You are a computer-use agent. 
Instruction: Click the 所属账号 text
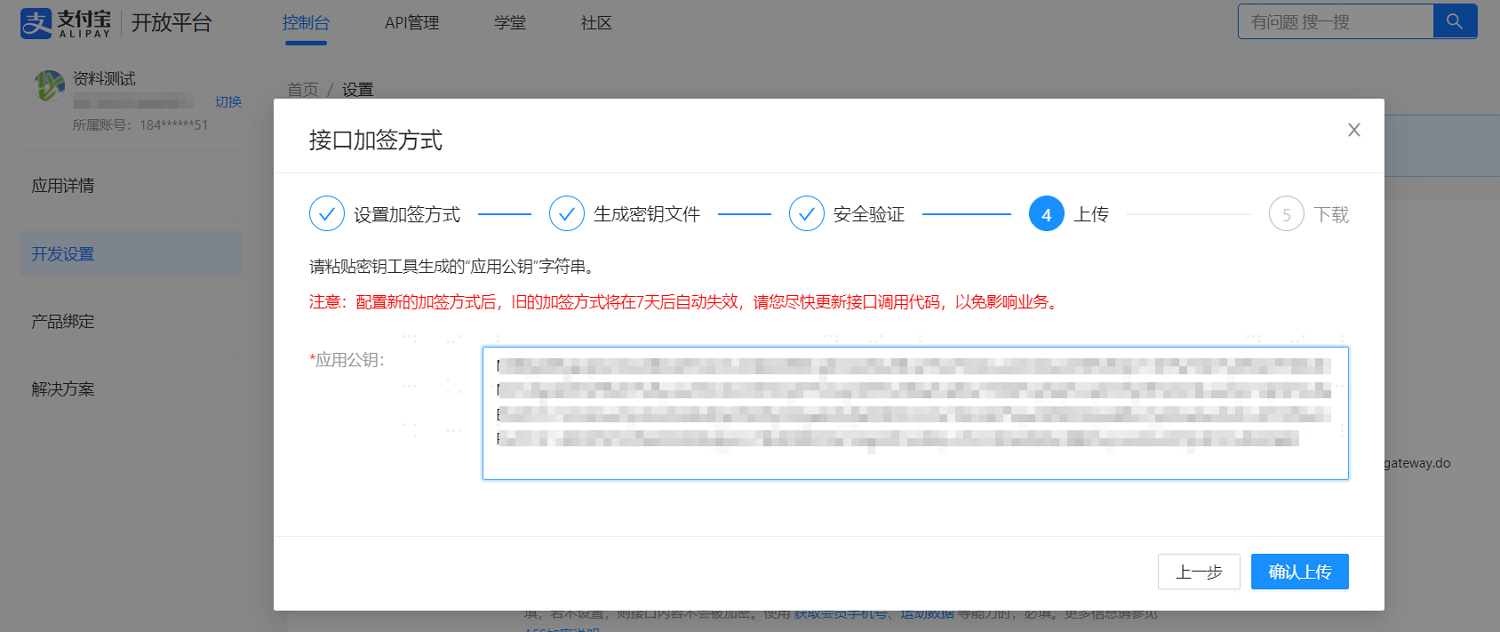140,125
